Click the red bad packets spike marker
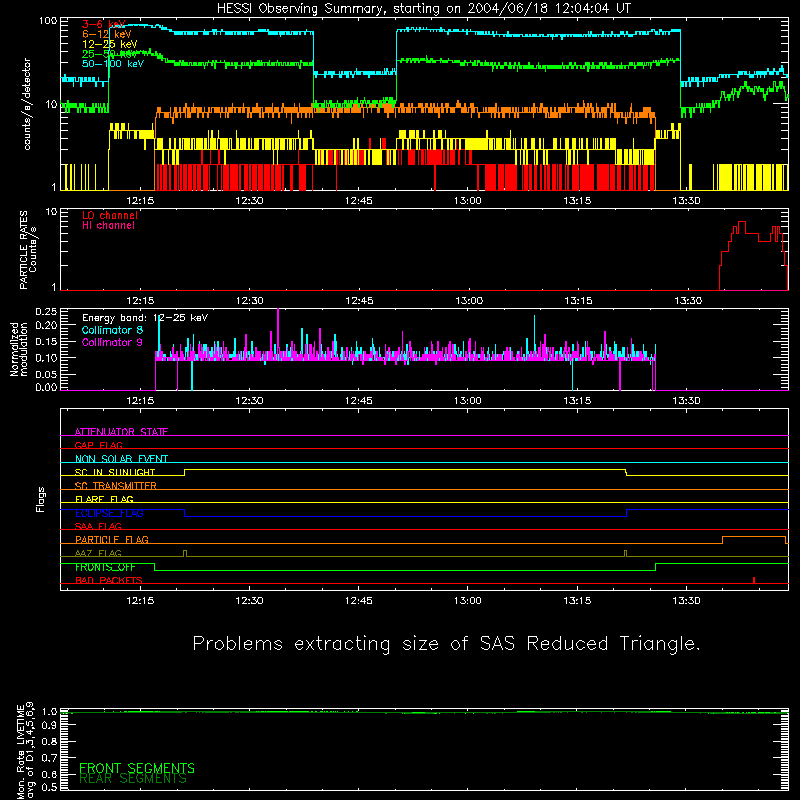 pos(754,580)
